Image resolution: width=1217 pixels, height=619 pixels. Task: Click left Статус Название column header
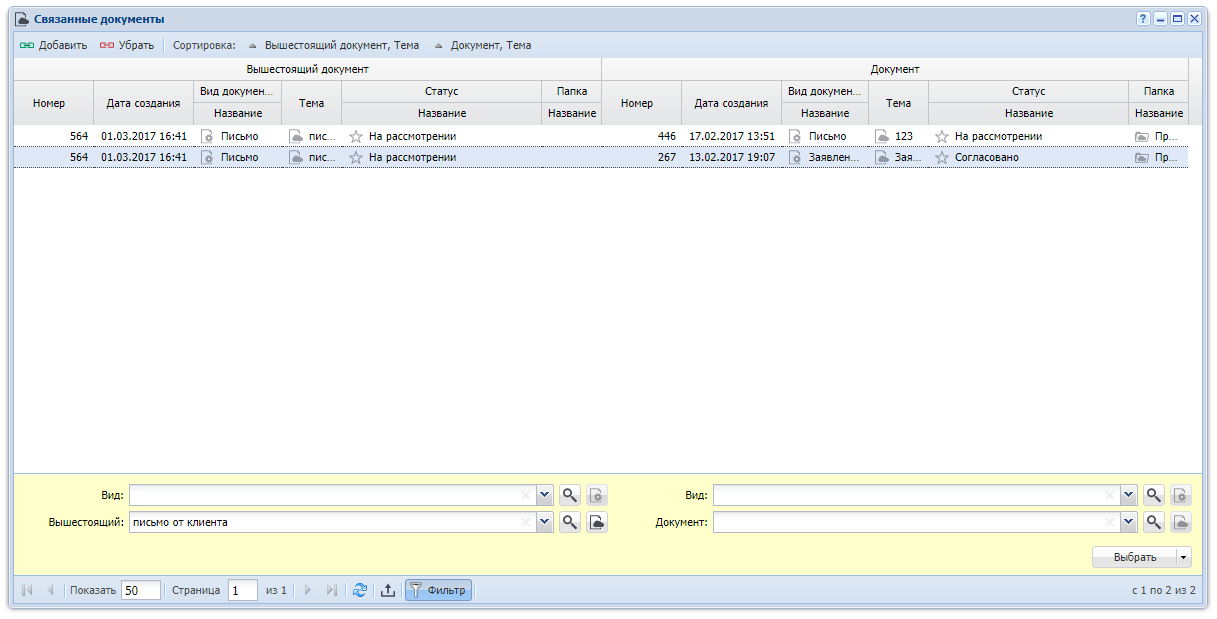441,113
